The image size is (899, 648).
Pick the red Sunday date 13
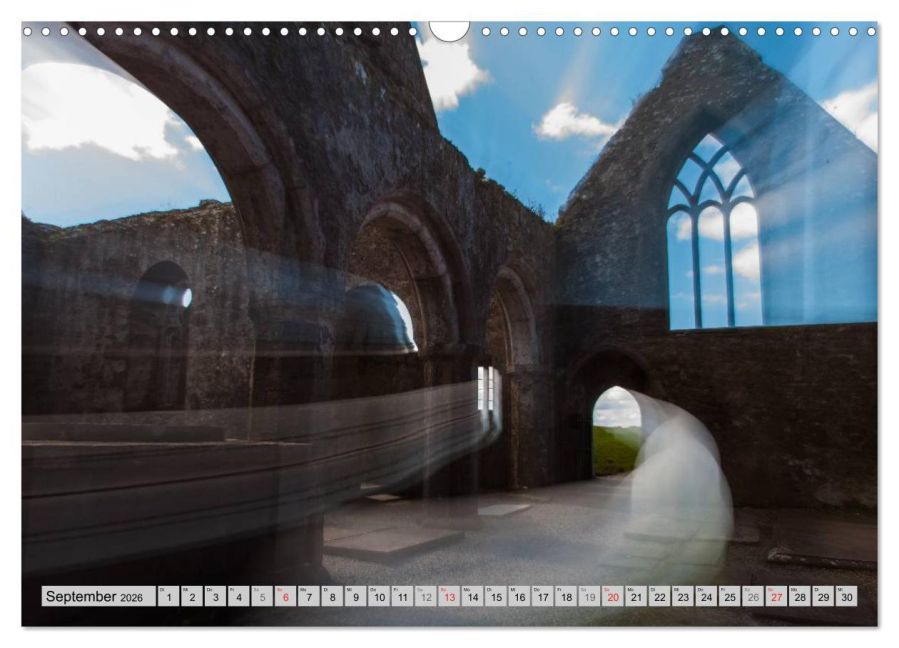coord(449,597)
